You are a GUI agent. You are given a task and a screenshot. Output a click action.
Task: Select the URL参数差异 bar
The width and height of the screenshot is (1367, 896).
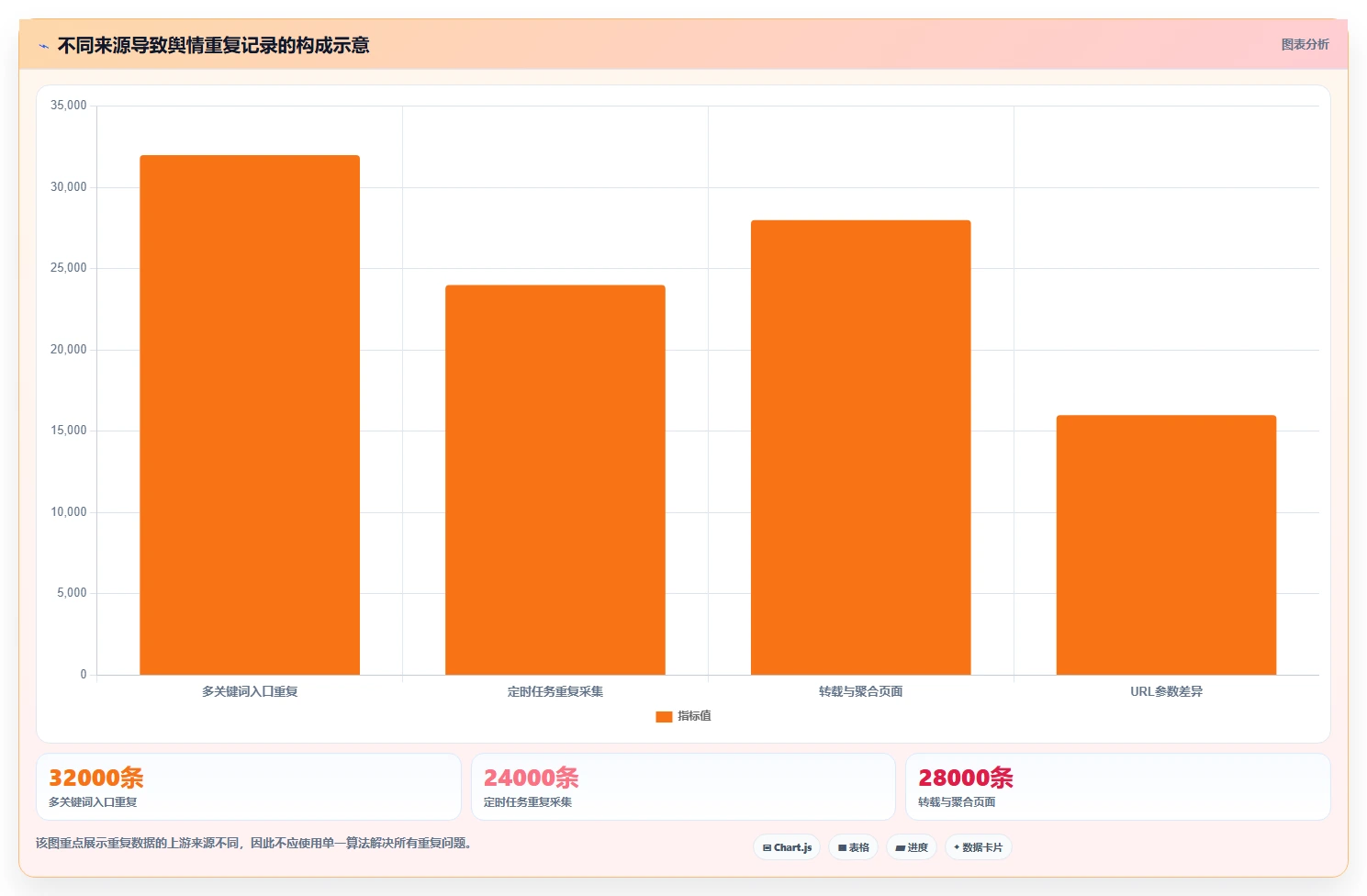click(x=1166, y=545)
